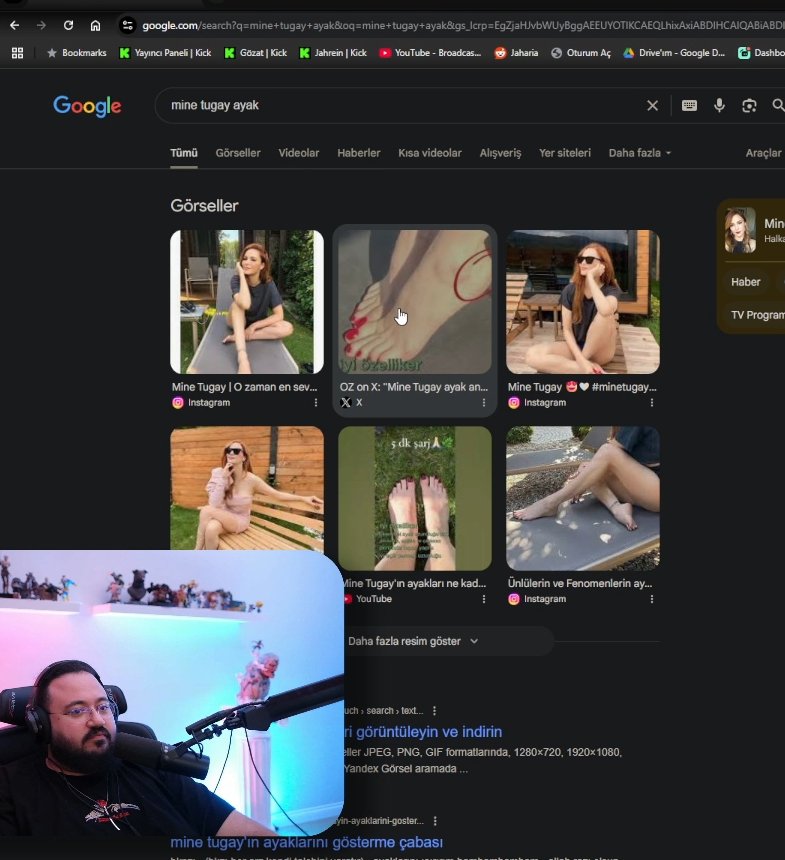The width and height of the screenshot is (785, 860).
Task: Switch to the Alışveriş tab
Action: pyautogui.click(x=500, y=153)
